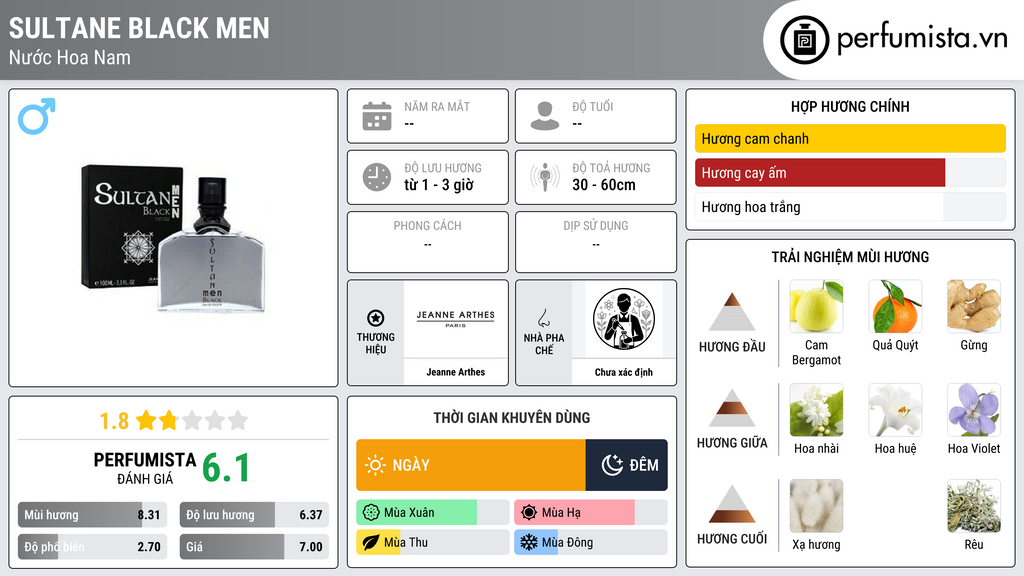Click the Phong cách style box
This screenshot has height=576, width=1024.
(x=428, y=242)
